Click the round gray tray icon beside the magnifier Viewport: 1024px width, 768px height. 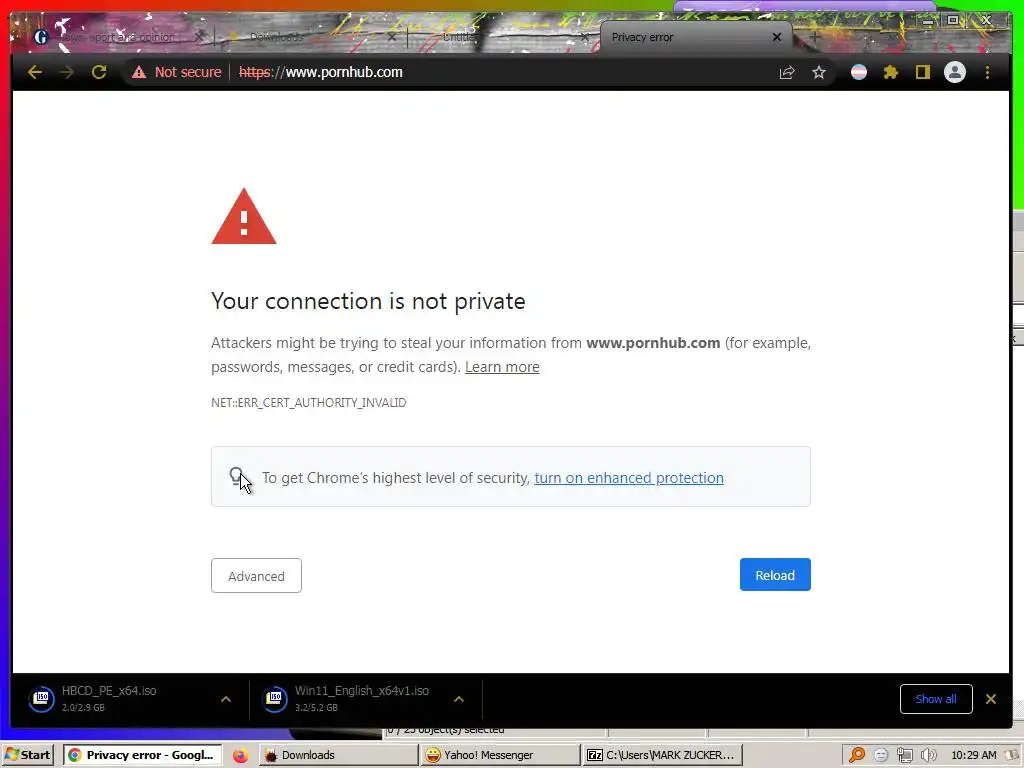[x=881, y=755]
